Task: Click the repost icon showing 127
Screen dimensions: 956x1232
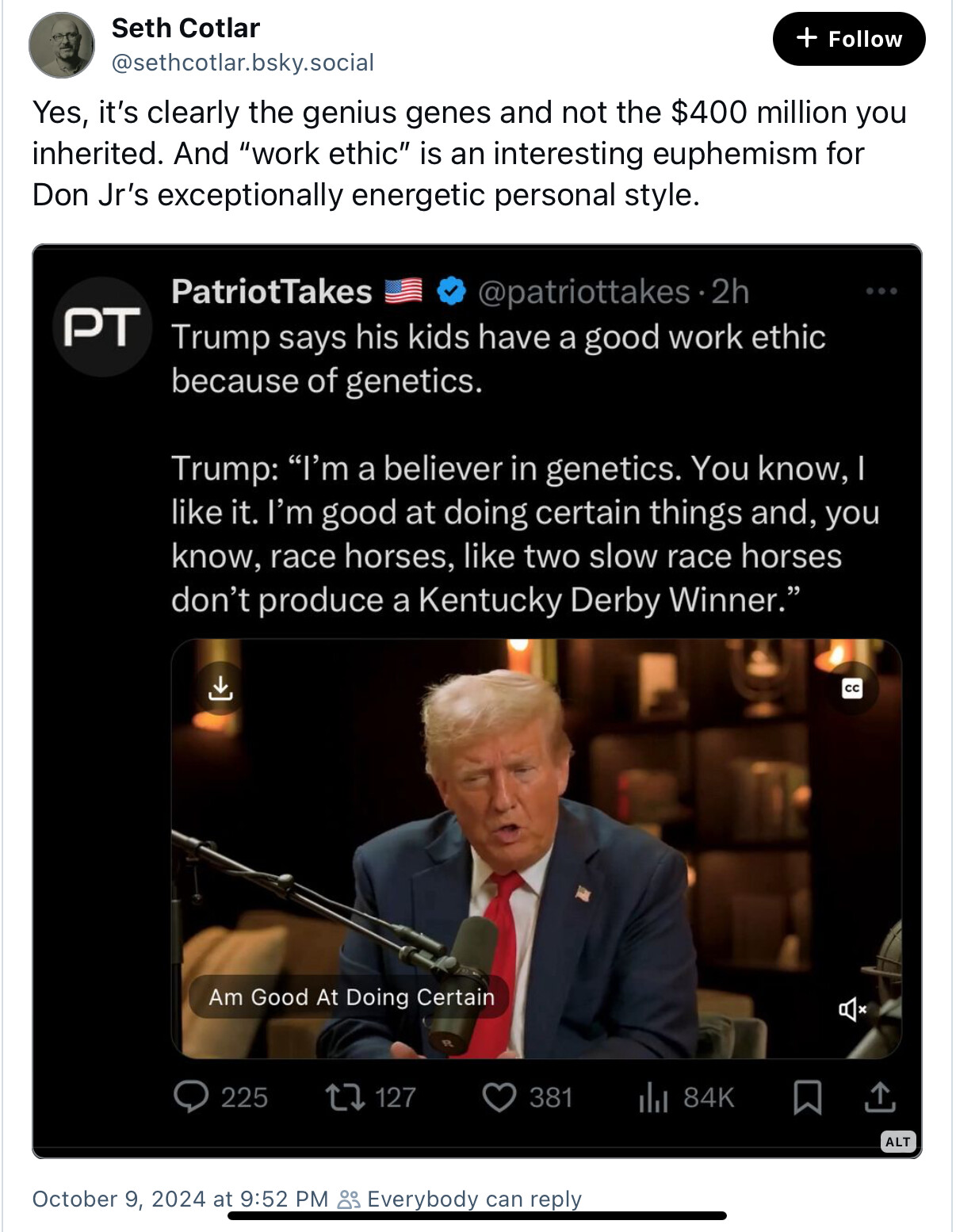Action: [x=345, y=1097]
